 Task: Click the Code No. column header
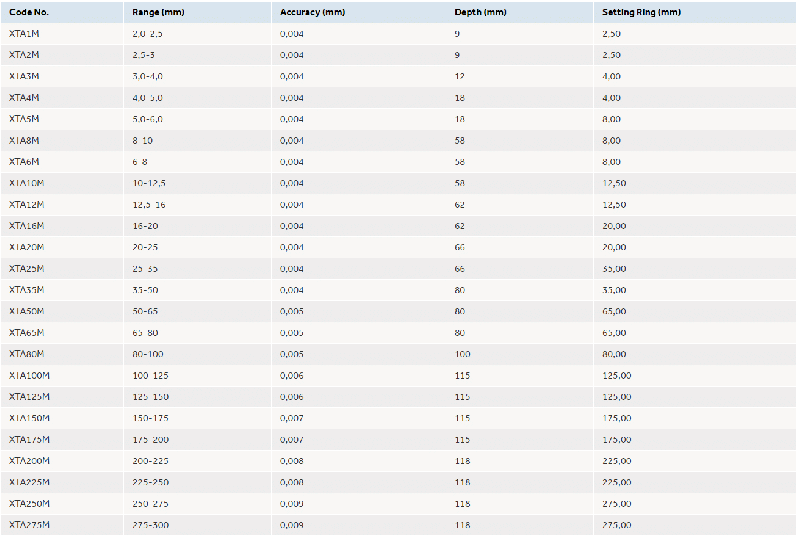pos(28,12)
